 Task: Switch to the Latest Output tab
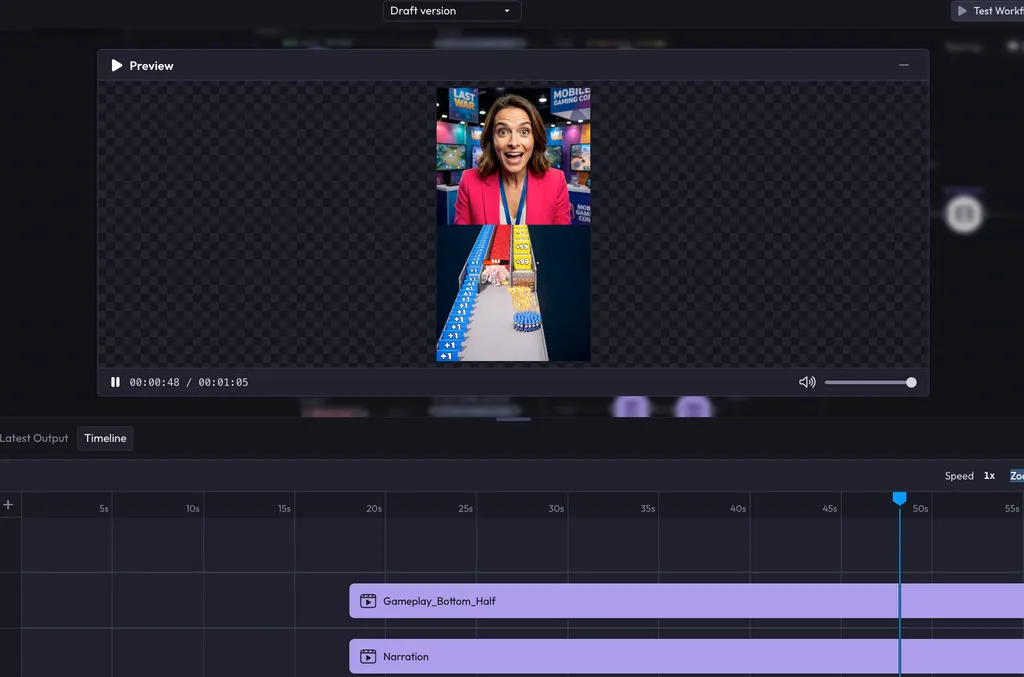(x=34, y=438)
